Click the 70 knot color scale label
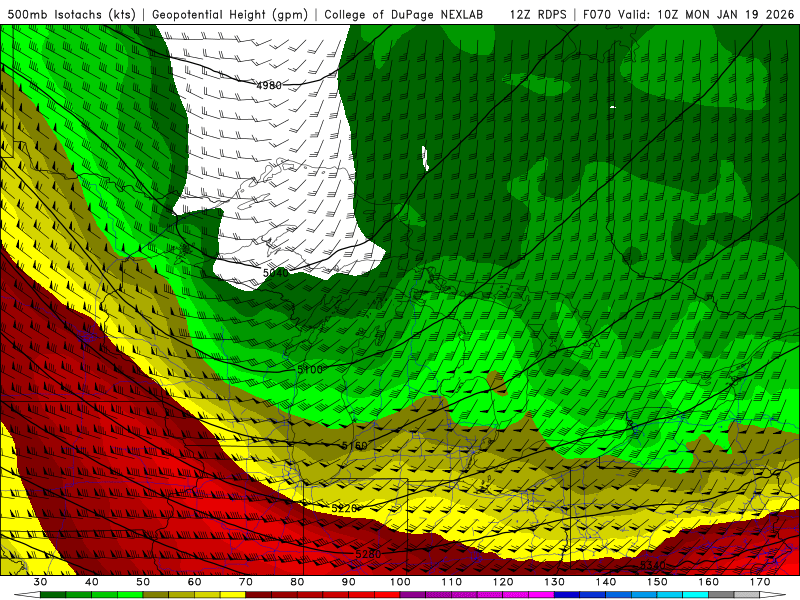 pyautogui.click(x=246, y=582)
